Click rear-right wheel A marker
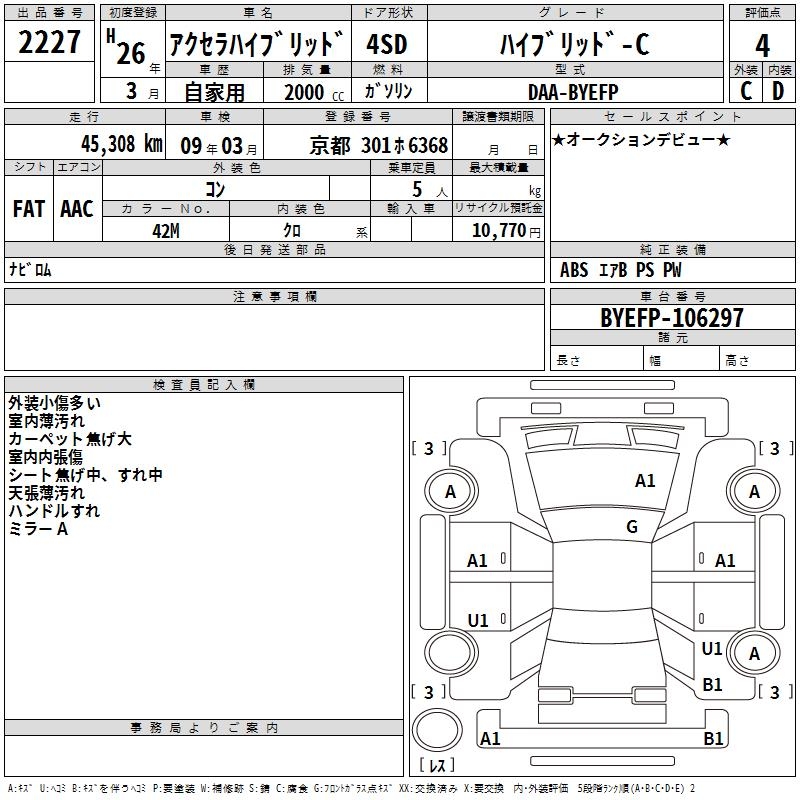 pyautogui.click(x=754, y=653)
